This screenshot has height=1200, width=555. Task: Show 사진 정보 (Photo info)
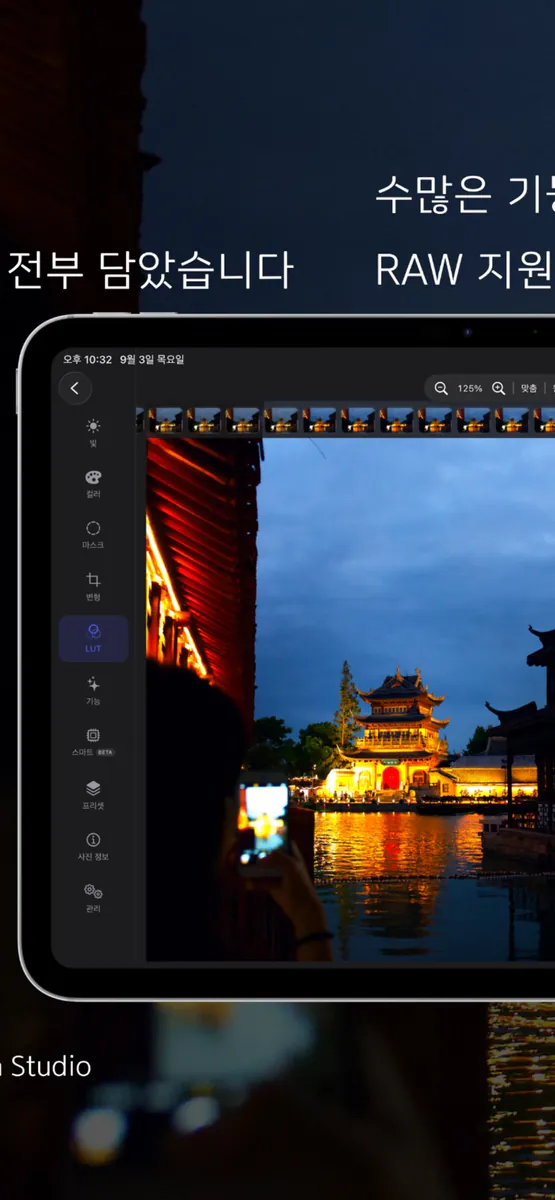tap(93, 846)
